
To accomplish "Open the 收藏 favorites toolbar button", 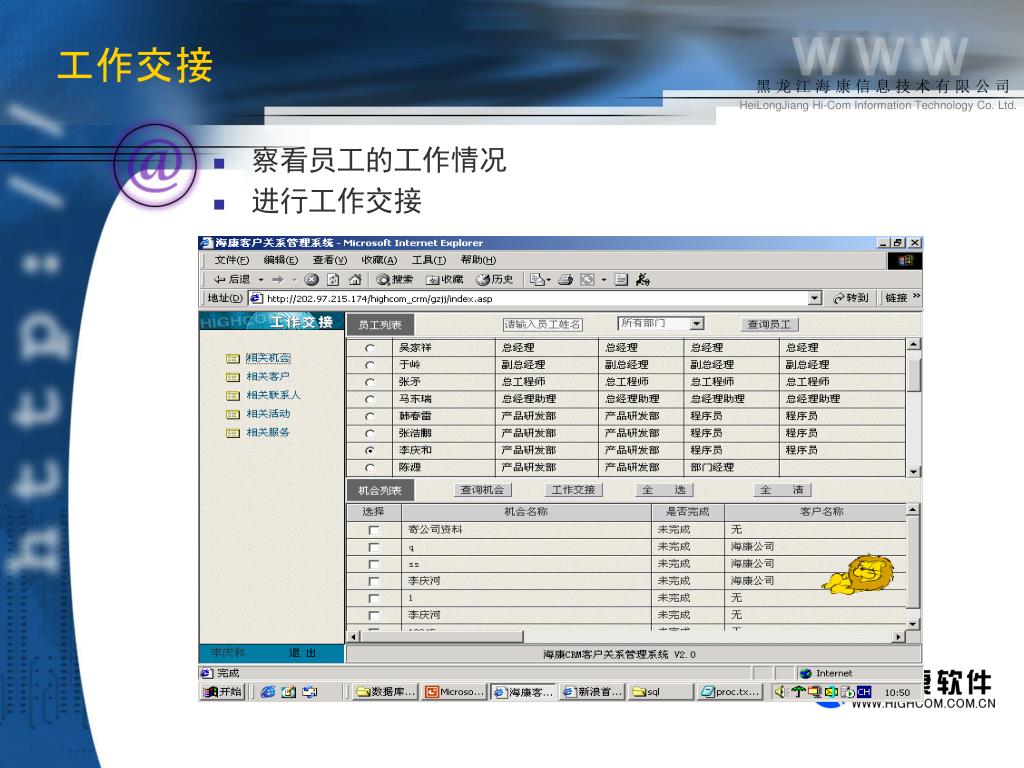I will (444, 280).
